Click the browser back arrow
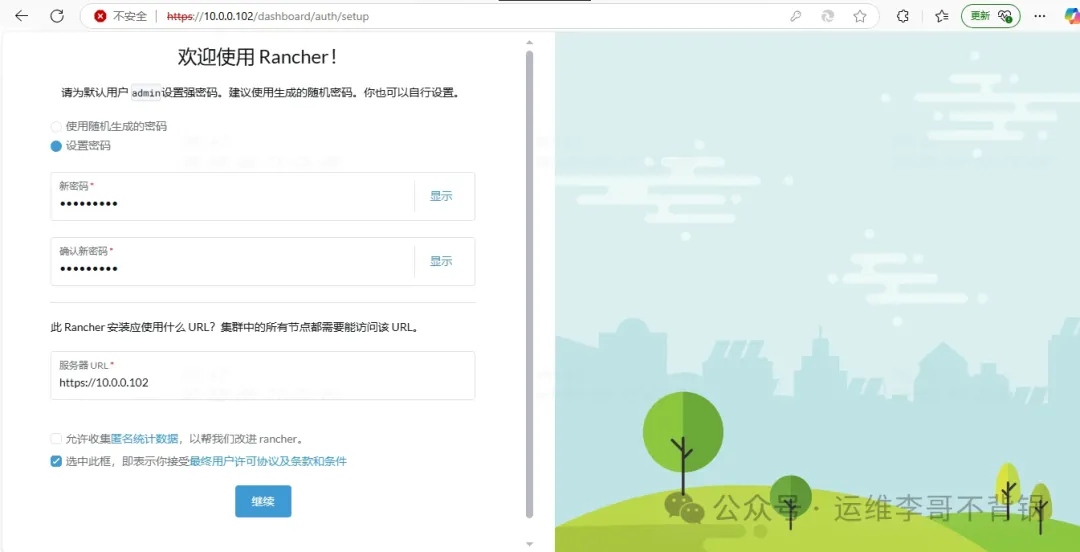This screenshot has height=552, width=1080. (x=21, y=16)
